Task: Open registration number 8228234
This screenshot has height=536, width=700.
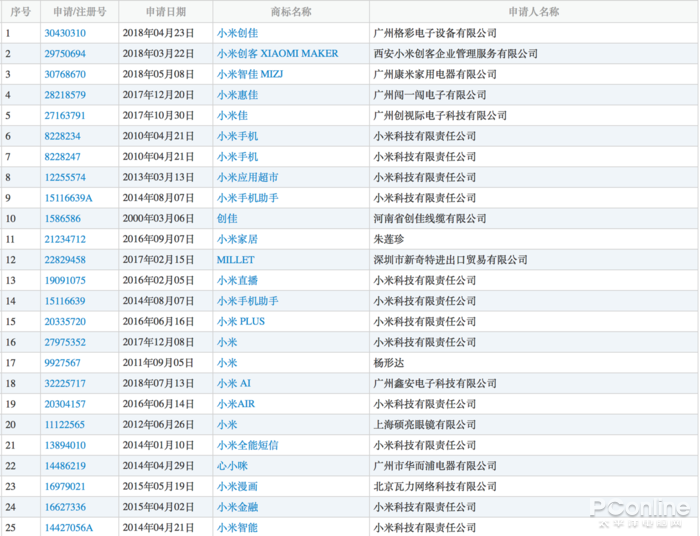Action: 62,136
